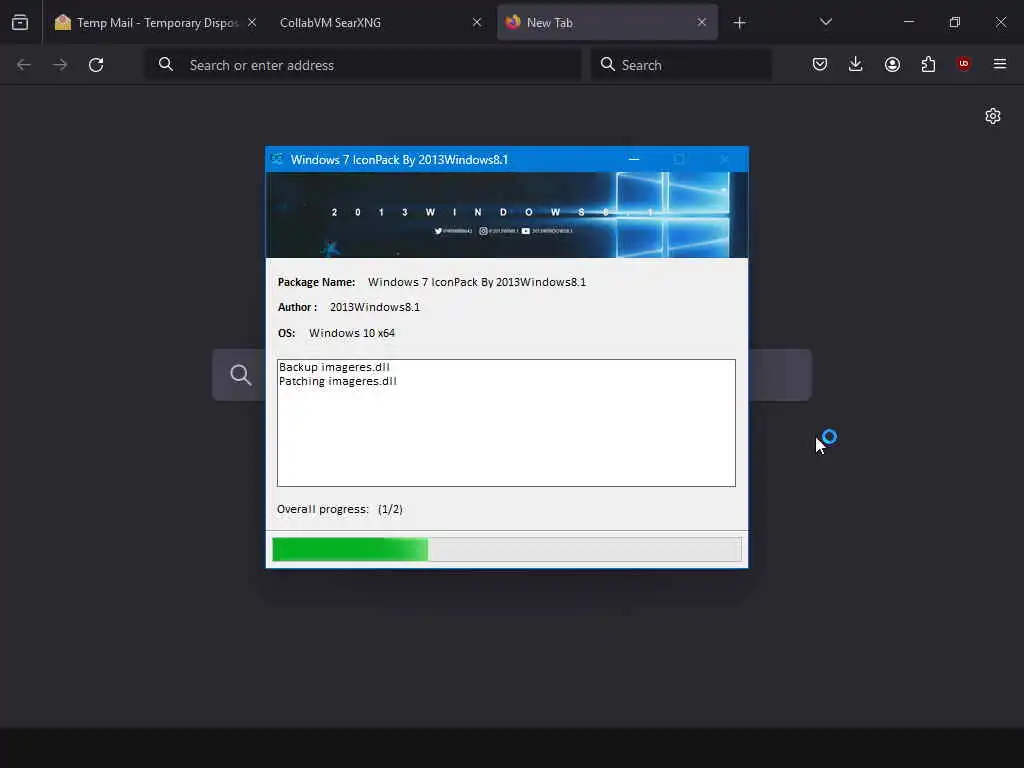Viewport: 1024px width, 768px height.
Task: Focus the Search or enter address bar
Action: pyautogui.click(x=363, y=65)
